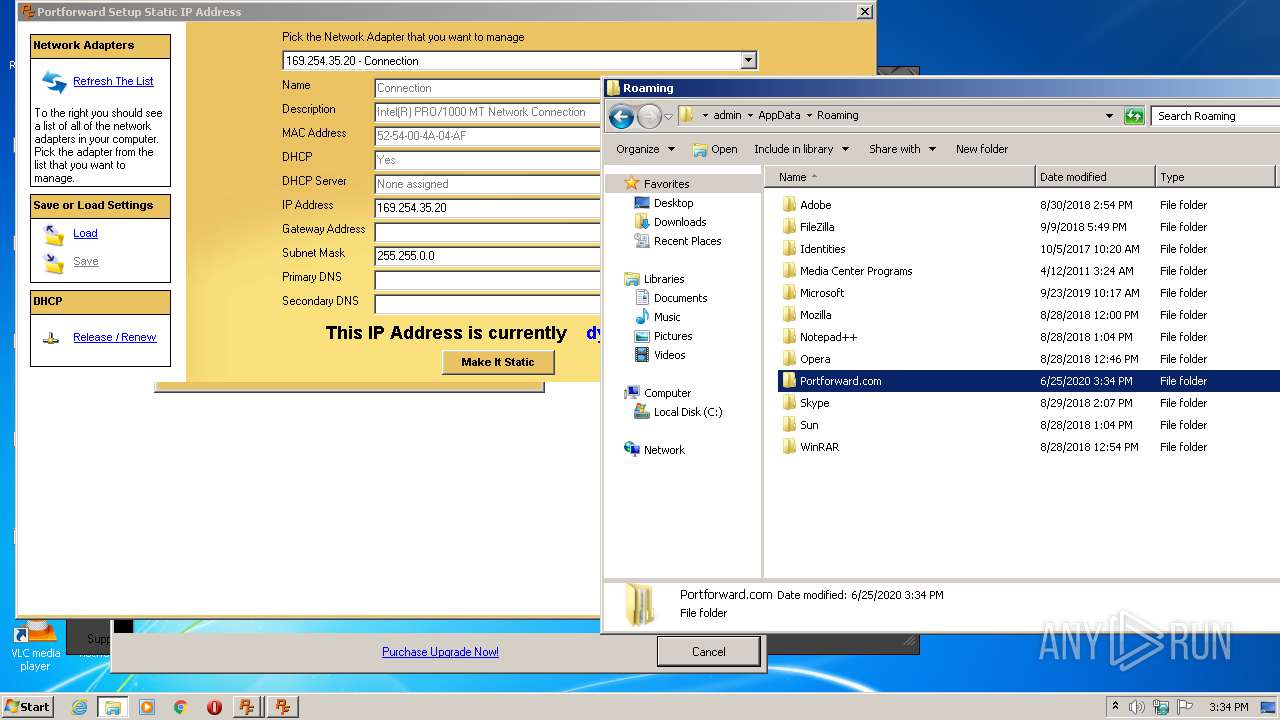Launch Internet Explorer from taskbar

(x=79, y=707)
